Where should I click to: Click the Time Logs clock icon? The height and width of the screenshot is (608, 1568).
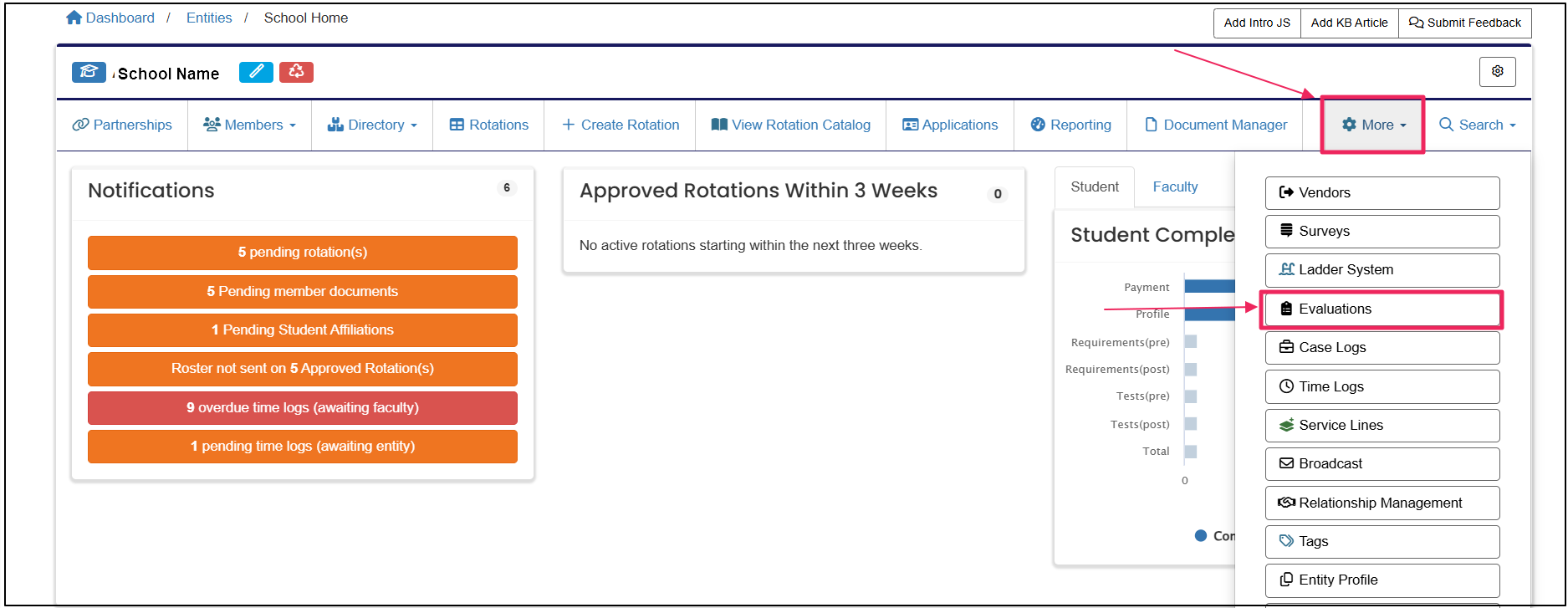pos(1287,386)
